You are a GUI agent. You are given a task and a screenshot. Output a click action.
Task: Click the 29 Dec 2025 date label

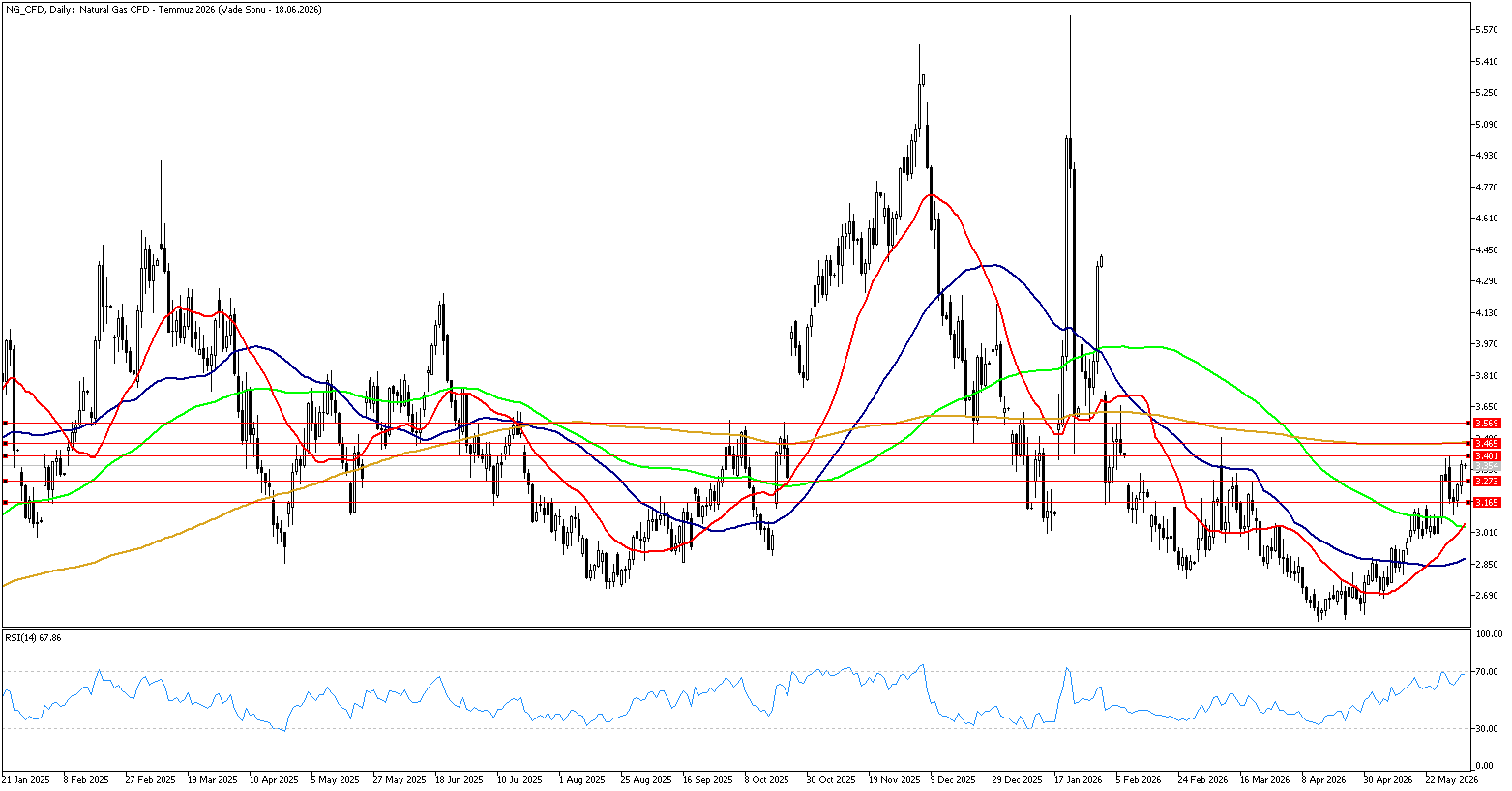1019,779
